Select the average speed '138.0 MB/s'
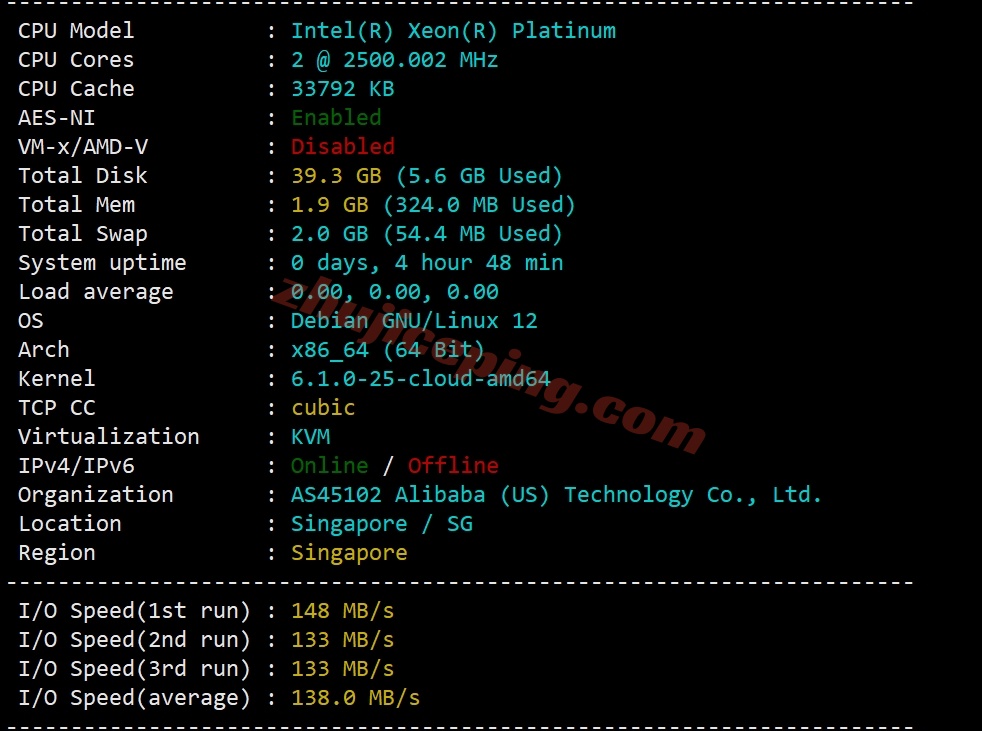 pos(356,698)
